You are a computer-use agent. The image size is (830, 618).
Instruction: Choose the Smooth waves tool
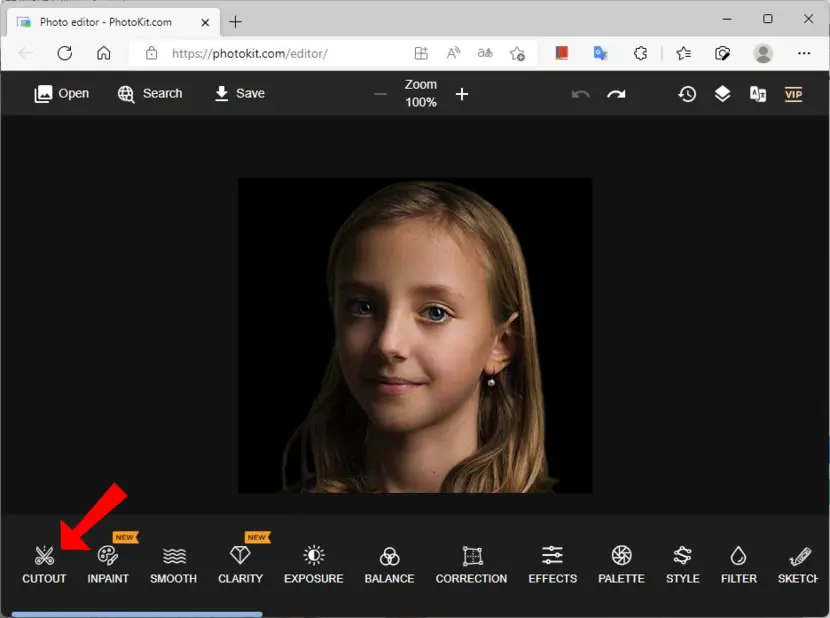(174, 565)
